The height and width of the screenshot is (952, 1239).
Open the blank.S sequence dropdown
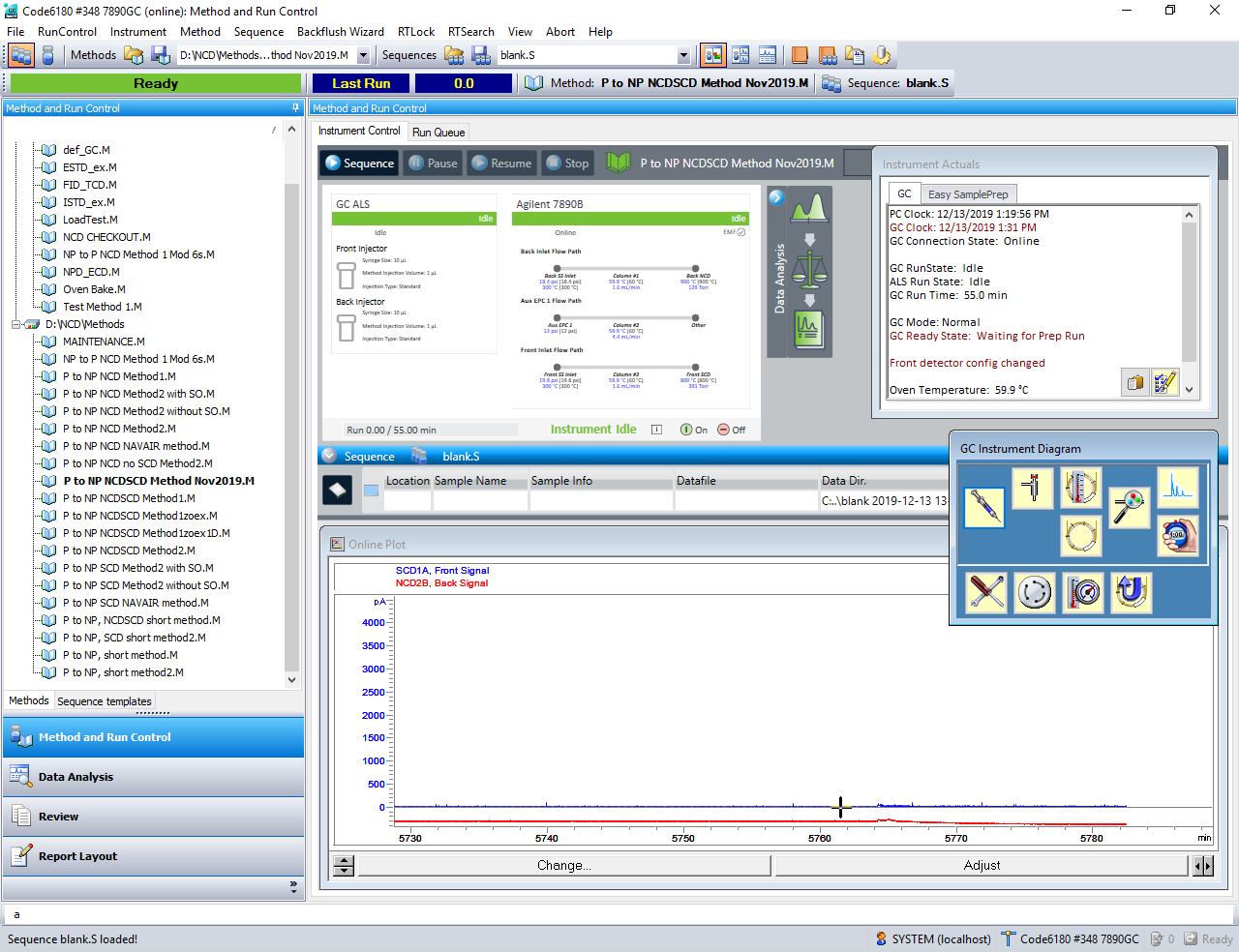pos(683,56)
